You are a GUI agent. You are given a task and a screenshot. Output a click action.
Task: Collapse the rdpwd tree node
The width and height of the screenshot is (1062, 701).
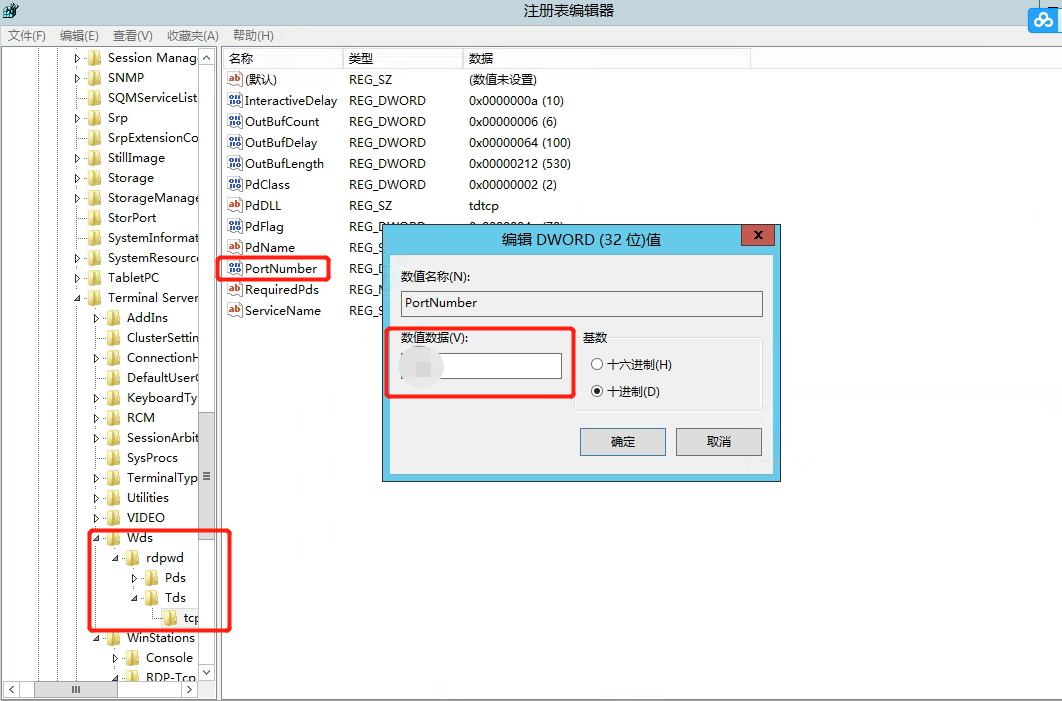point(115,558)
